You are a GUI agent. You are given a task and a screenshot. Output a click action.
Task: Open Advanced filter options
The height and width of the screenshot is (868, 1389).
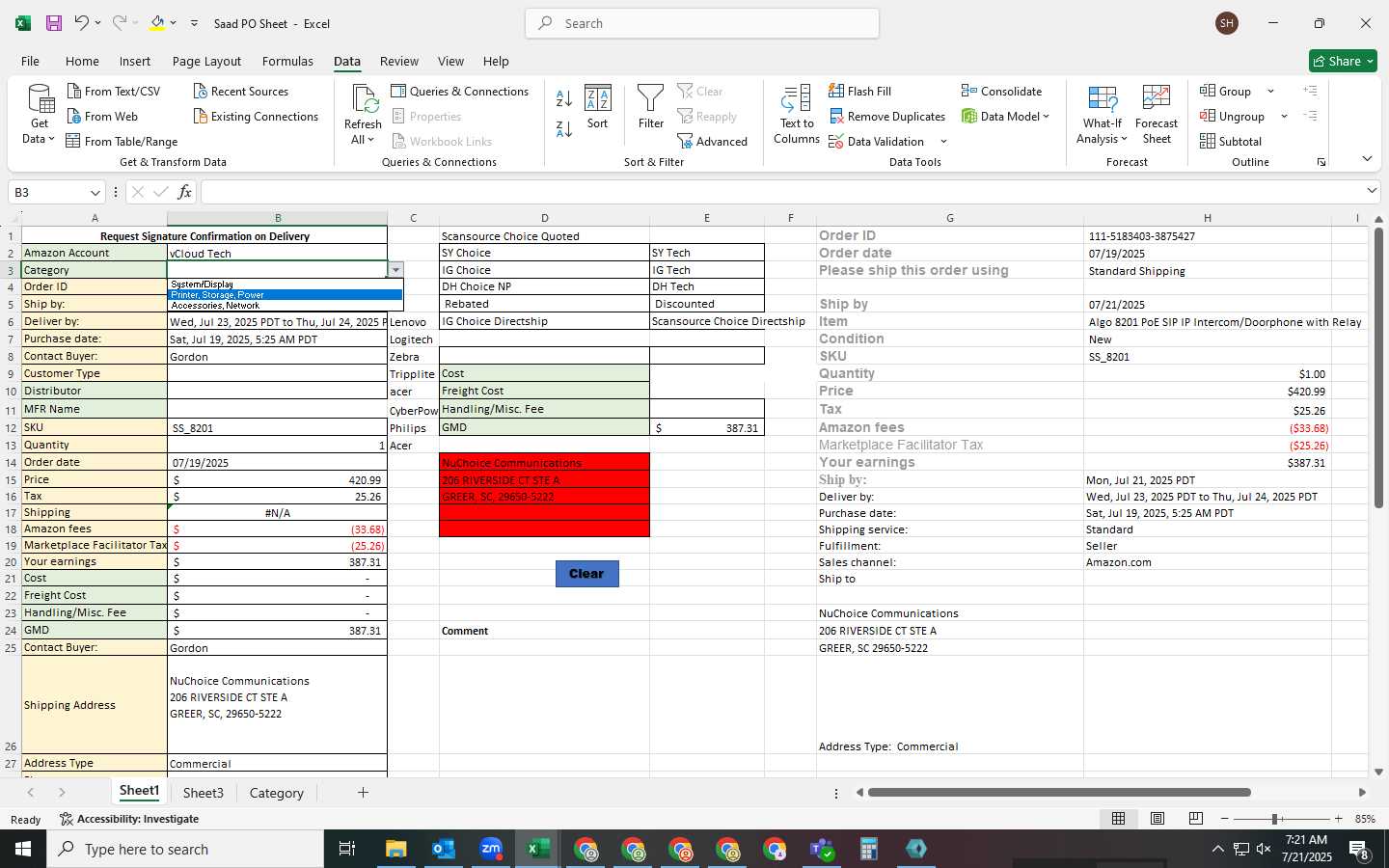[x=712, y=141]
